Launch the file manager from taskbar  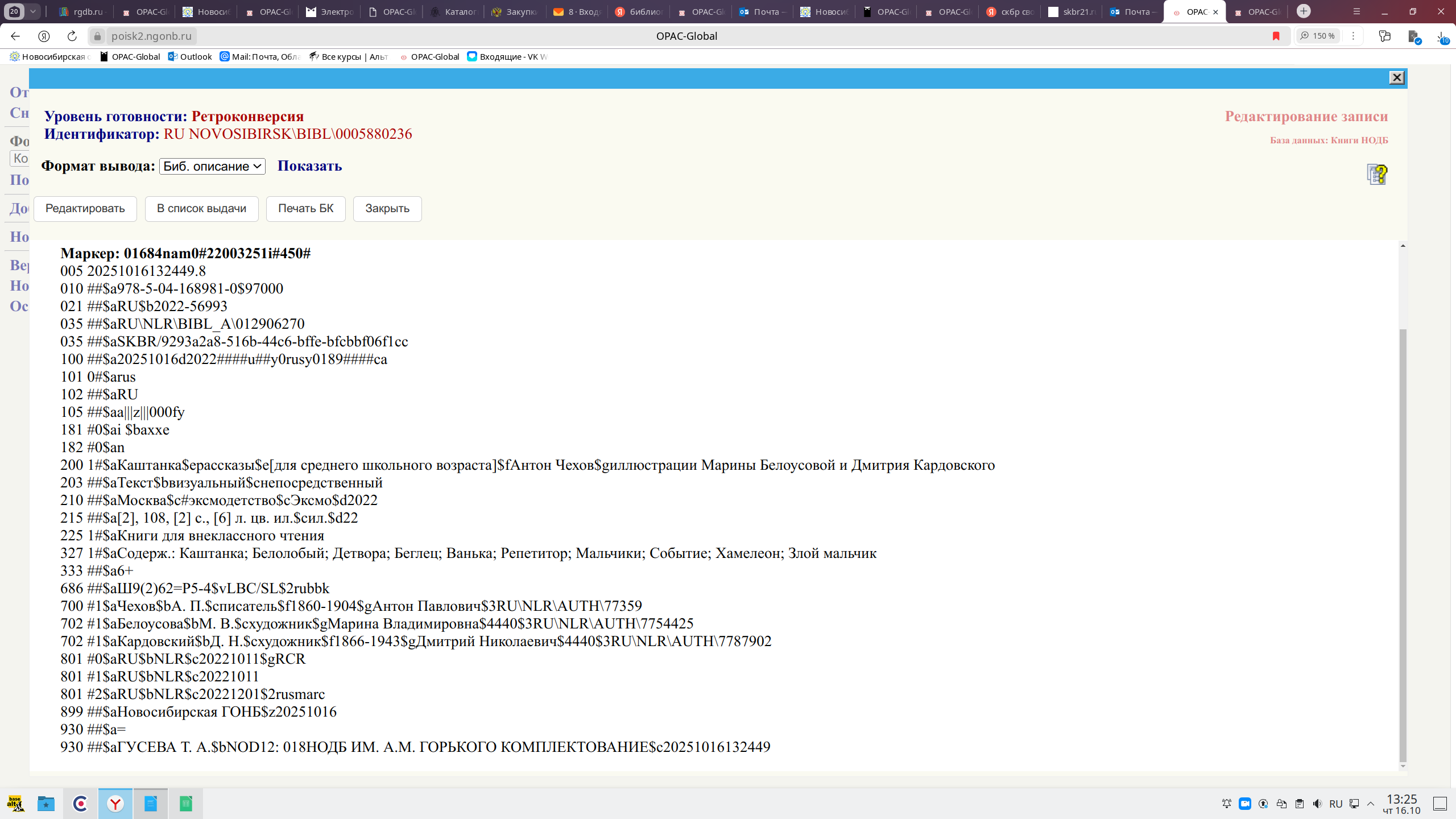point(46,804)
